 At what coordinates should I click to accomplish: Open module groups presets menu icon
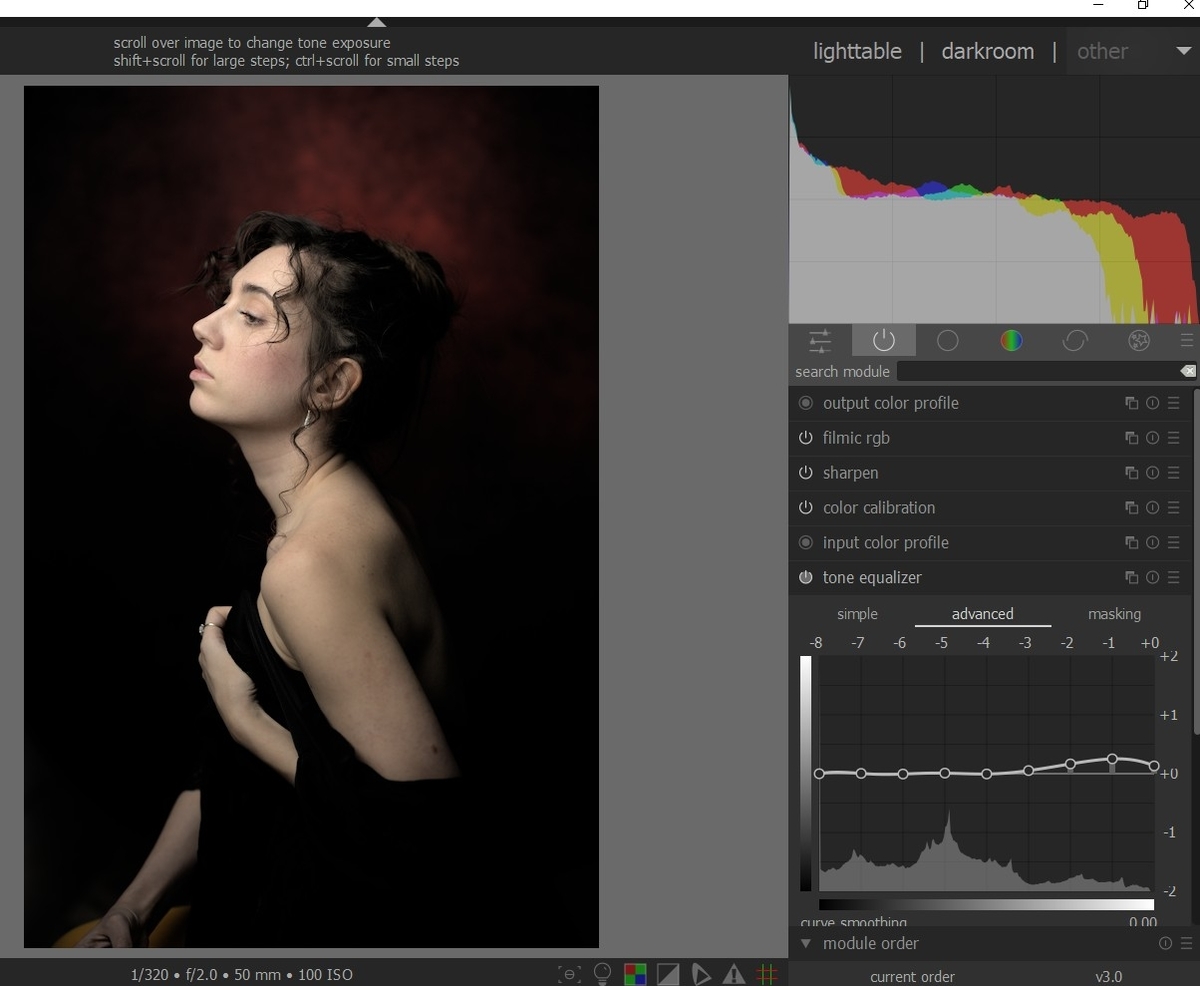[1186, 341]
